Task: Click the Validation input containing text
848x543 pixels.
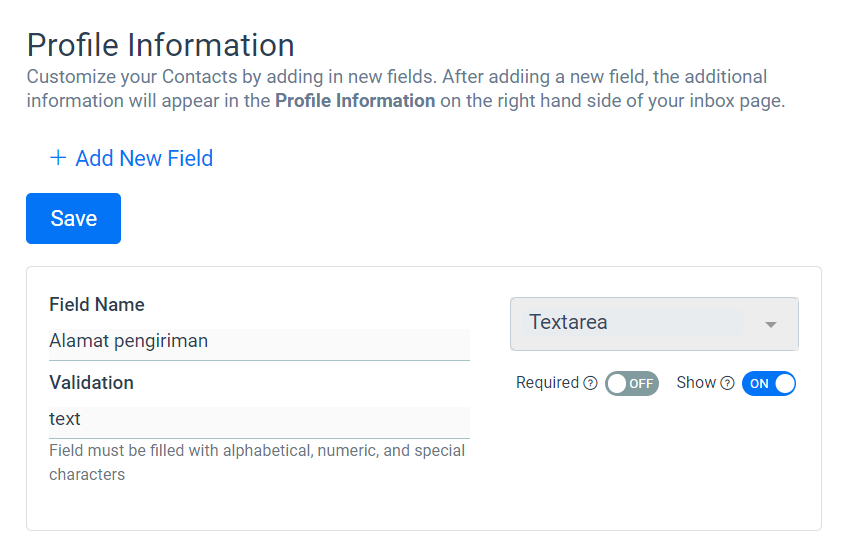Action: [259, 422]
